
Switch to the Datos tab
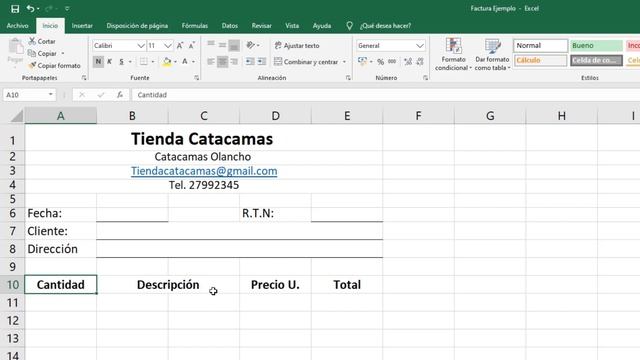tap(230, 26)
